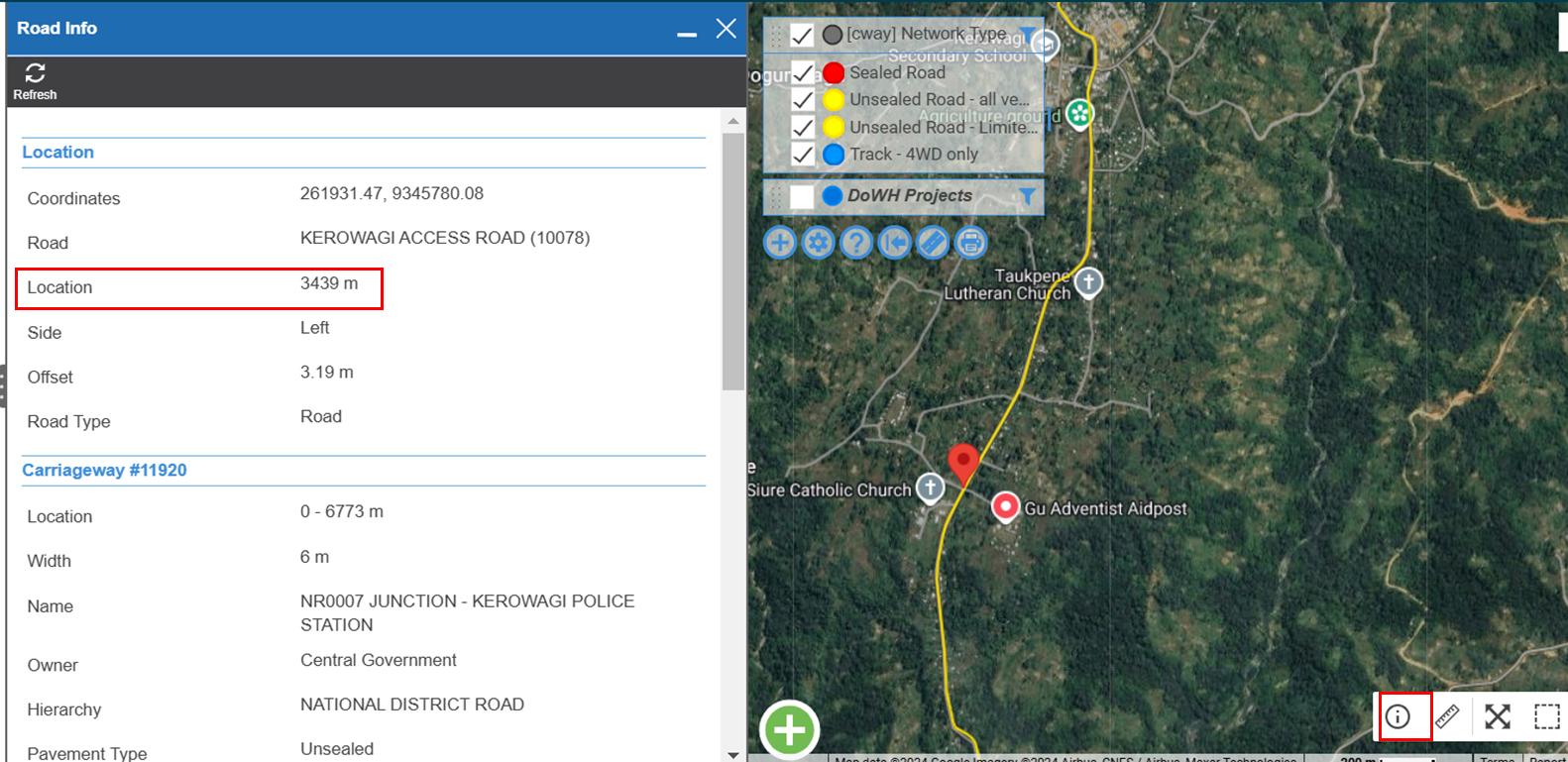Select the ruler measure tool
Image resolution: width=1568 pixels, height=762 pixels.
(1447, 716)
